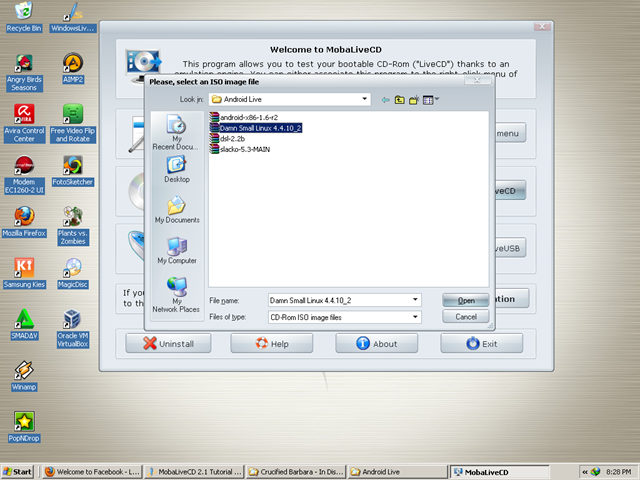
Task: Click the About button
Action: click(x=376, y=343)
